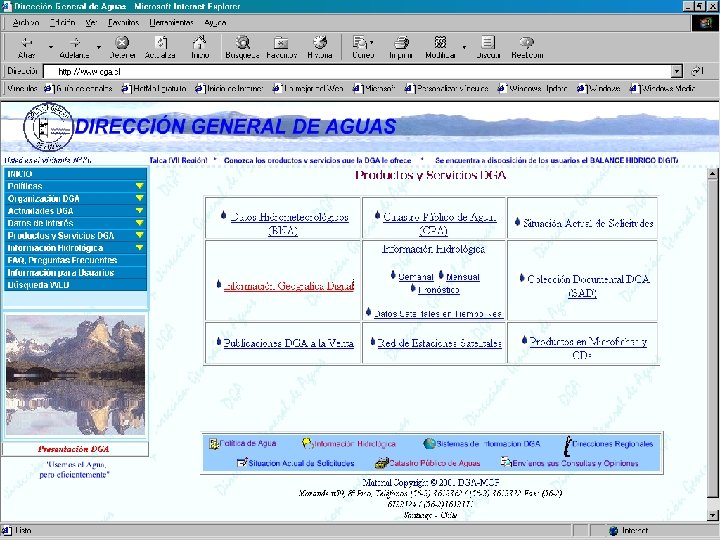Screen dimensions: 720x540
Task: Open Direcciones Regionales footer link
Action: [x=608, y=444]
